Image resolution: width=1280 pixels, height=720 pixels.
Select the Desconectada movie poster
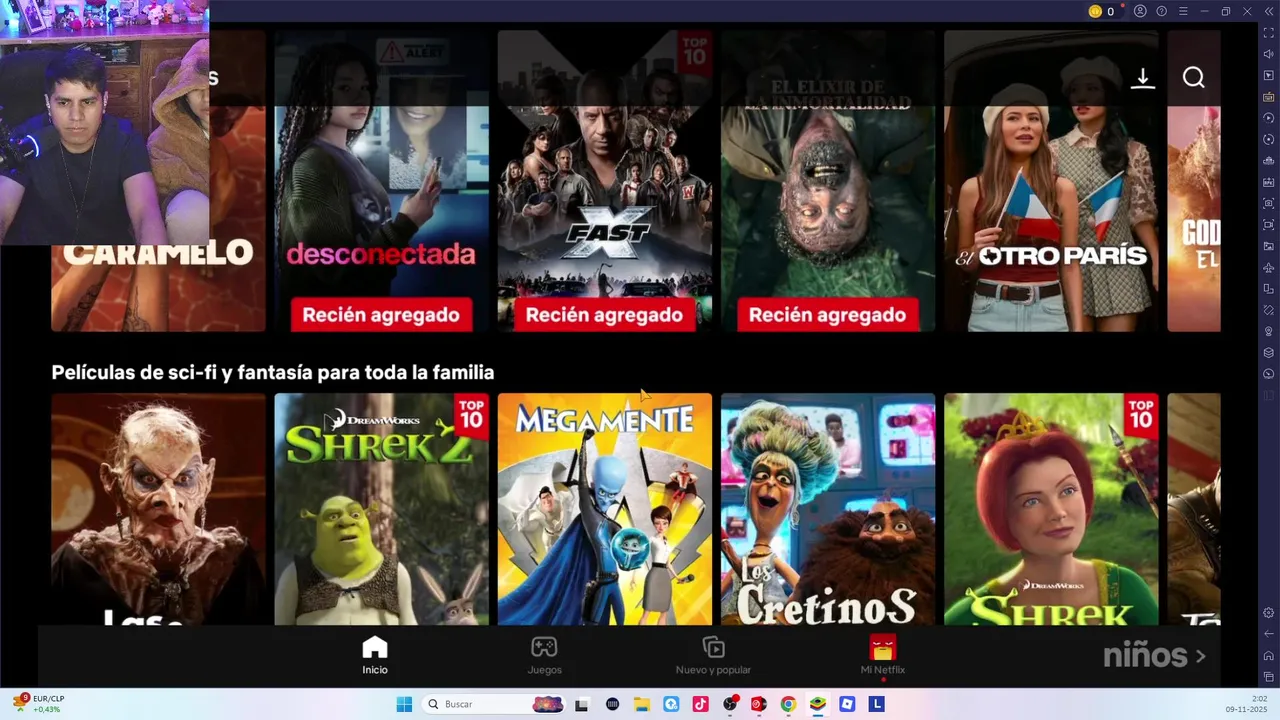(382, 181)
